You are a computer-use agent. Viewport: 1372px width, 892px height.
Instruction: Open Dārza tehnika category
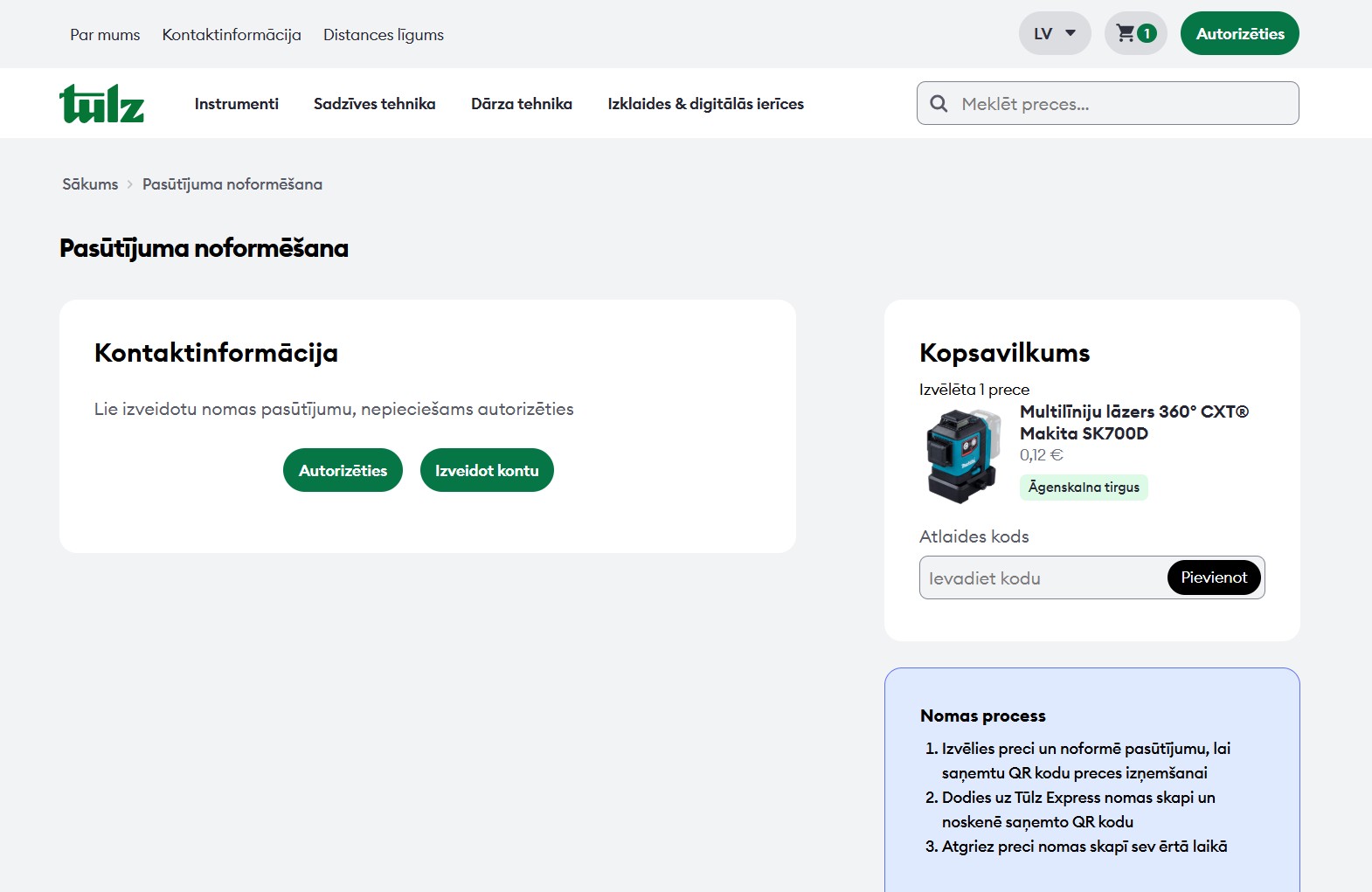coord(521,104)
